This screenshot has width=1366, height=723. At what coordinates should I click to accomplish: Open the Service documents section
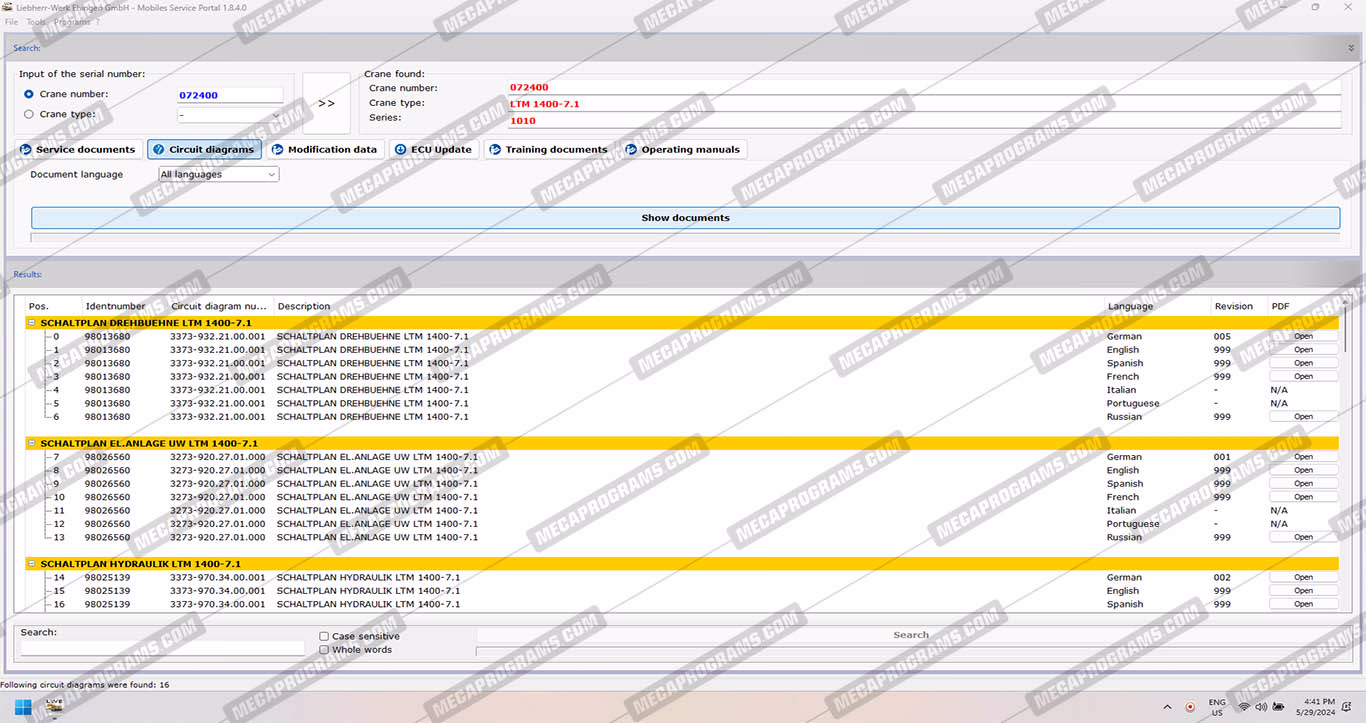click(x=77, y=150)
